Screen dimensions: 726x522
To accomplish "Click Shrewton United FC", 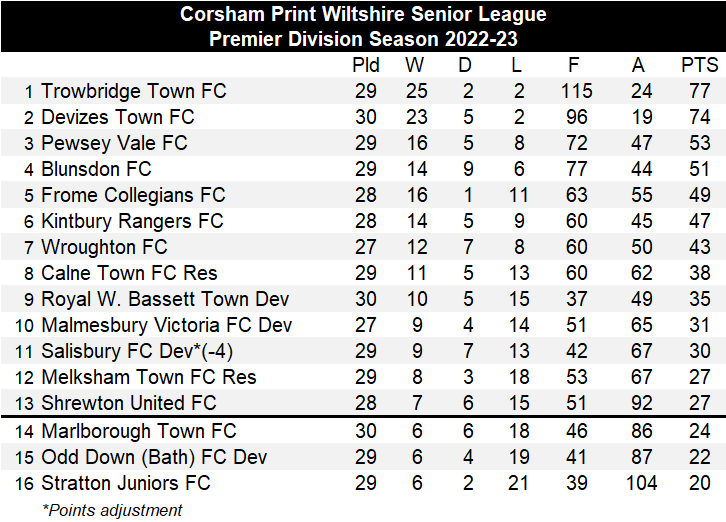I will click(128, 403).
